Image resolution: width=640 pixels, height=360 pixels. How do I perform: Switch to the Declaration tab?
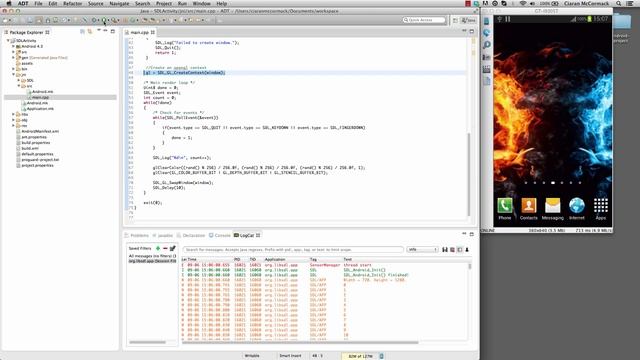click(191, 236)
